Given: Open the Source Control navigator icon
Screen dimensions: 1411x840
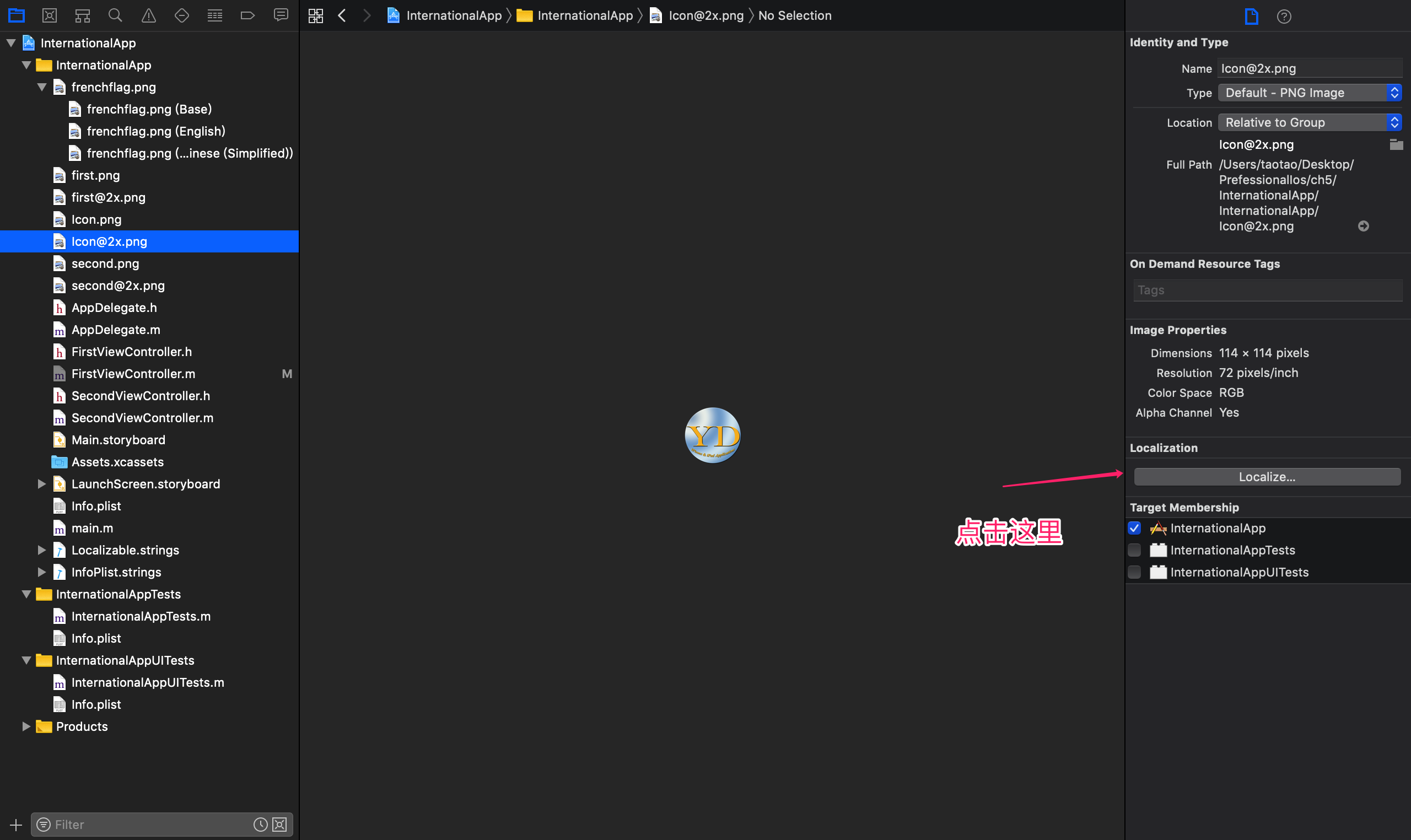Looking at the screenshot, I should click(x=49, y=15).
